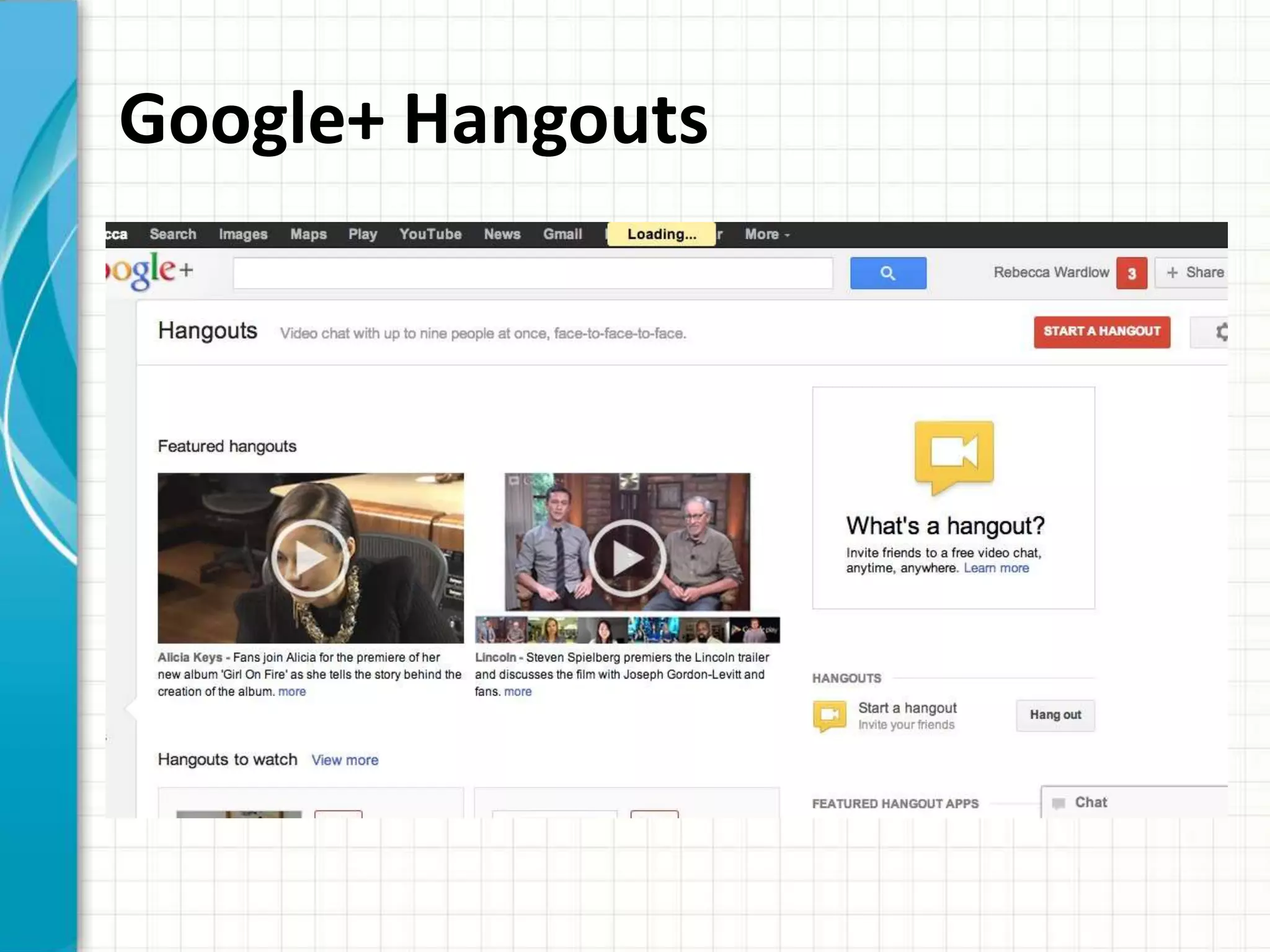Viewport: 1270px width, 952px height.
Task: Click more link under Lincoln description
Action: pos(518,692)
